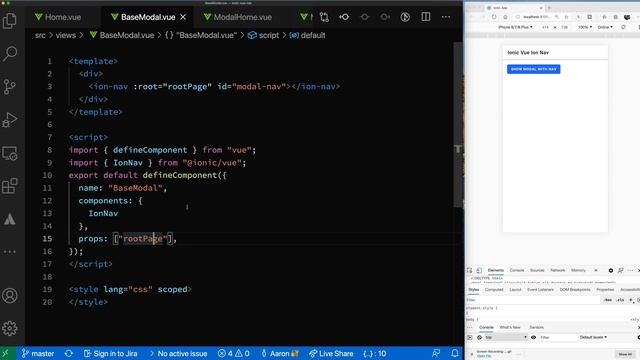640x360 pixels.
Task: Click the master branch in the status bar
Action: tap(38, 353)
